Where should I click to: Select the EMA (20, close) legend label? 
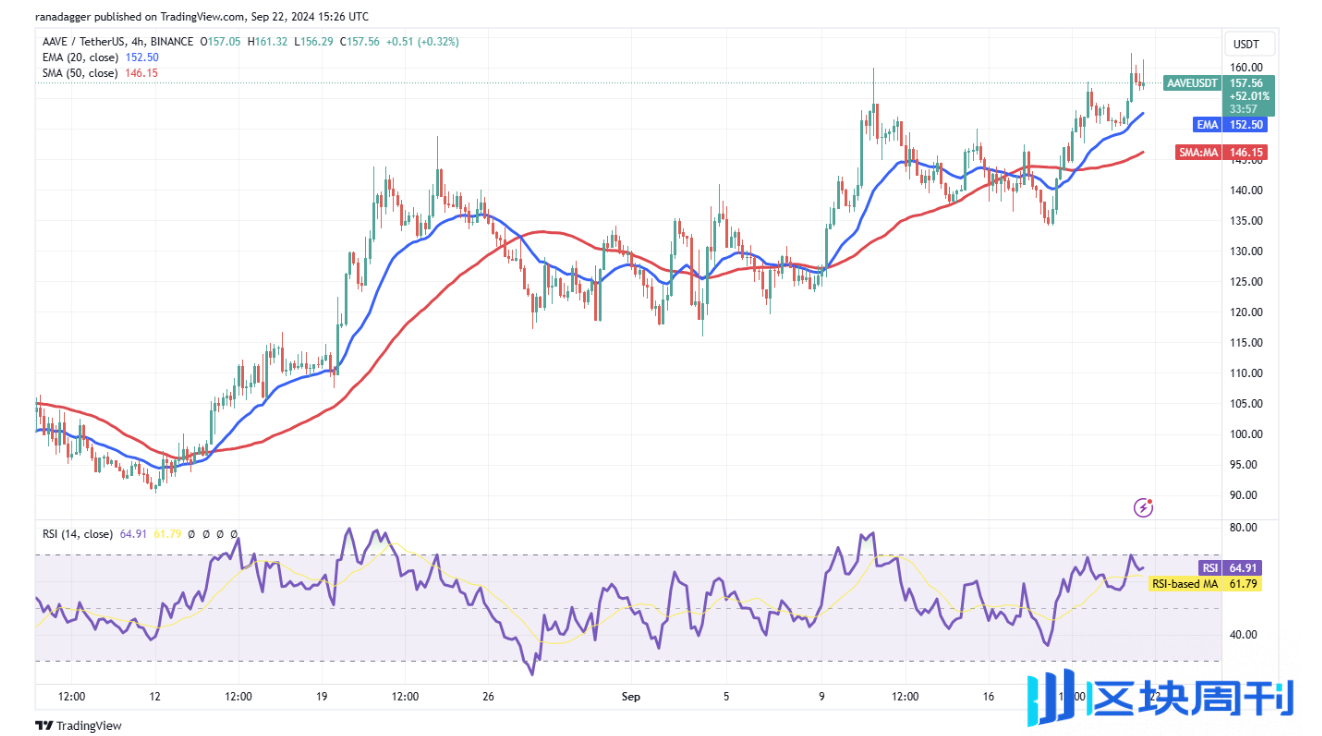[79, 57]
